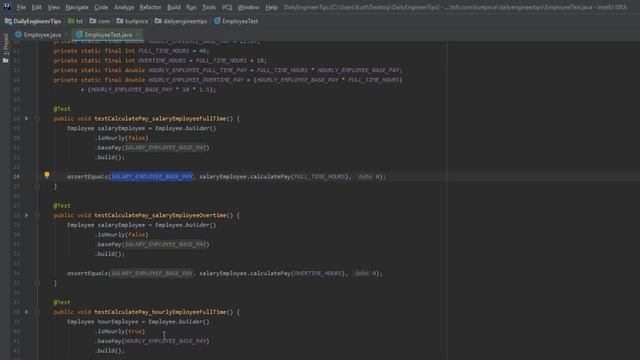Click method name testCalculatePay_hourlyEmployeeFullTime
The width and height of the screenshot is (640, 360).
pyautogui.click(x=160, y=312)
